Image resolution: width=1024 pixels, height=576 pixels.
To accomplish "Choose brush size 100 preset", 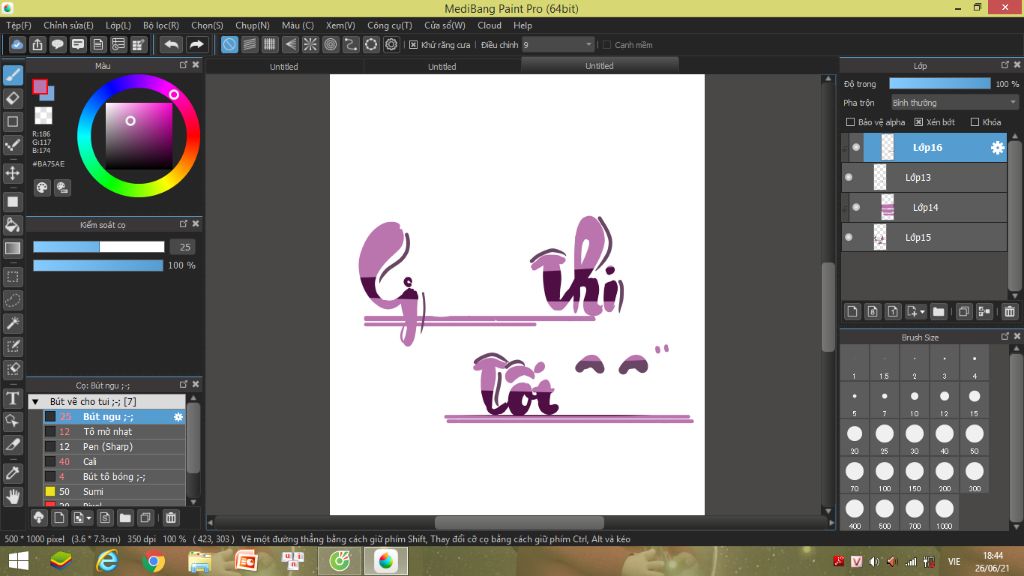I will coord(884,475).
